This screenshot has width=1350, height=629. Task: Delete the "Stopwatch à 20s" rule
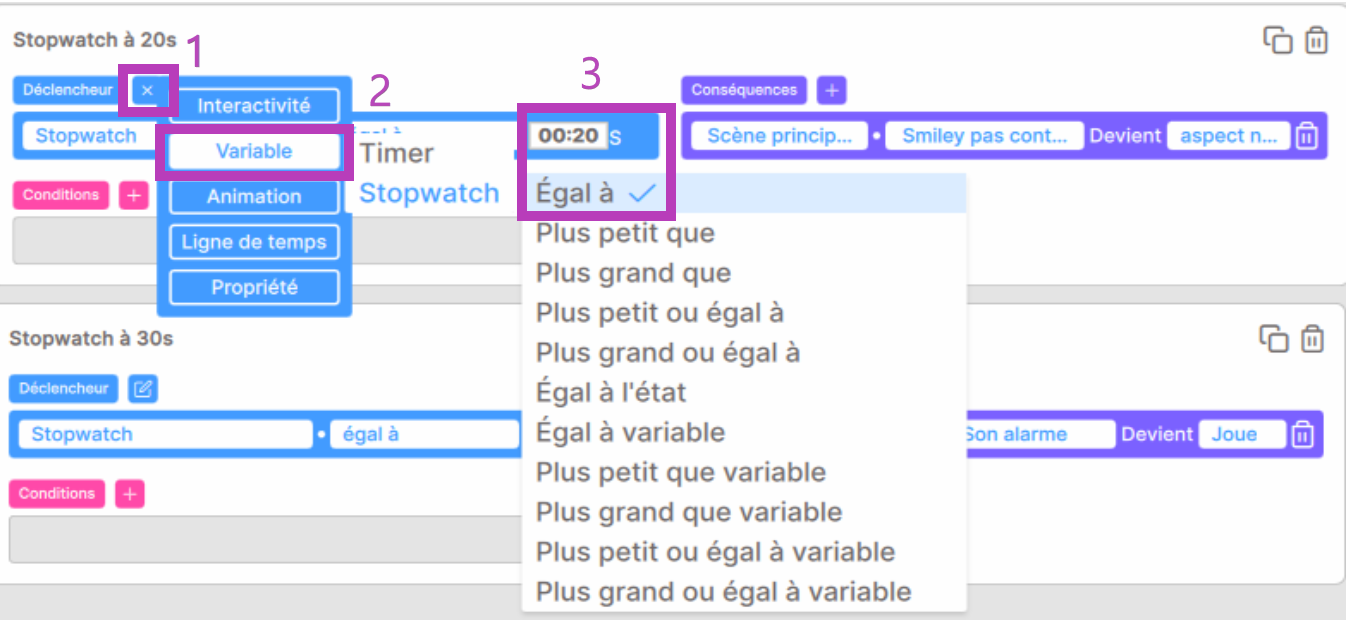click(1317, 40)
